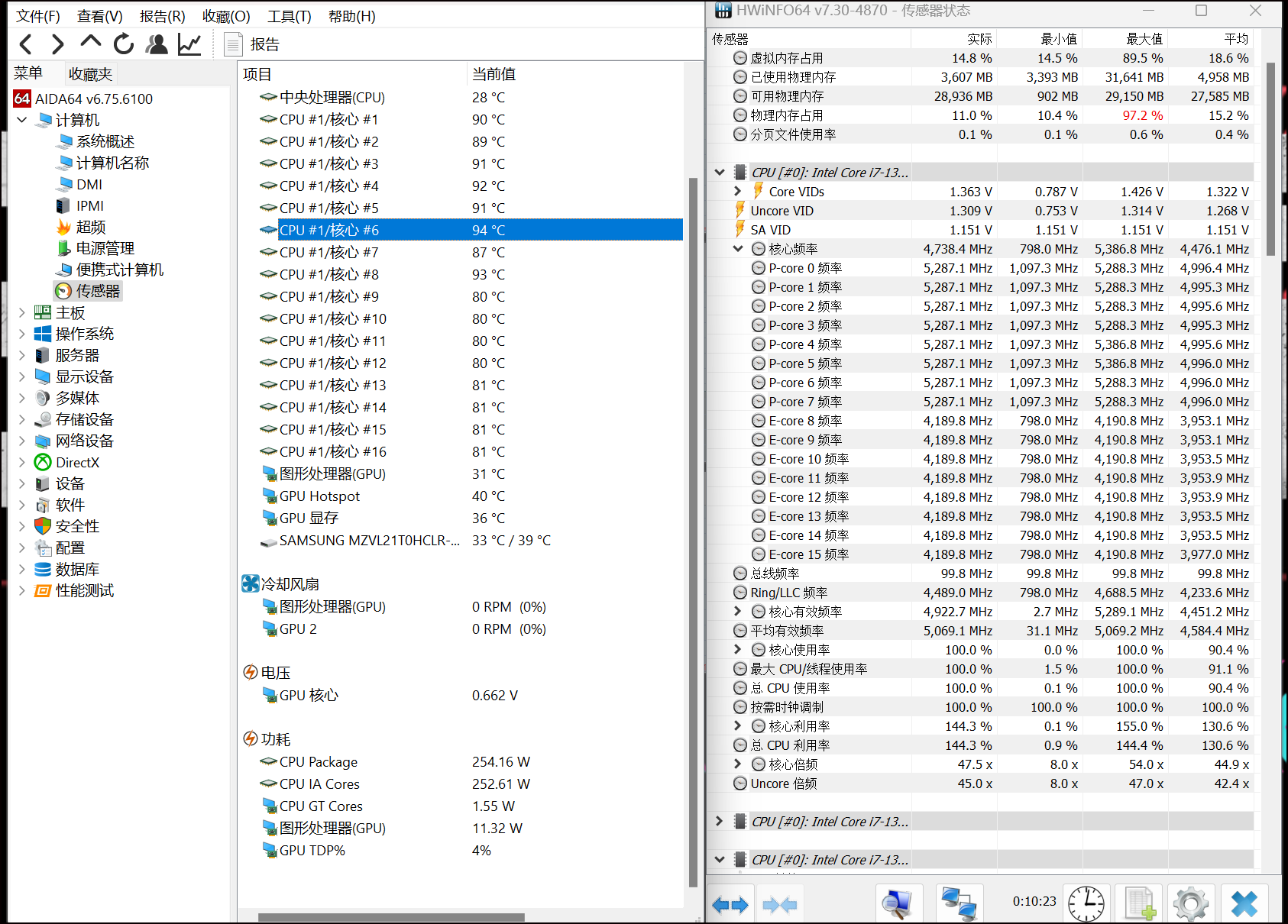Close HWiNFO sensors with blue X icon
Viewport: 1288px width, 924px height.
(x=1244, y=904)
